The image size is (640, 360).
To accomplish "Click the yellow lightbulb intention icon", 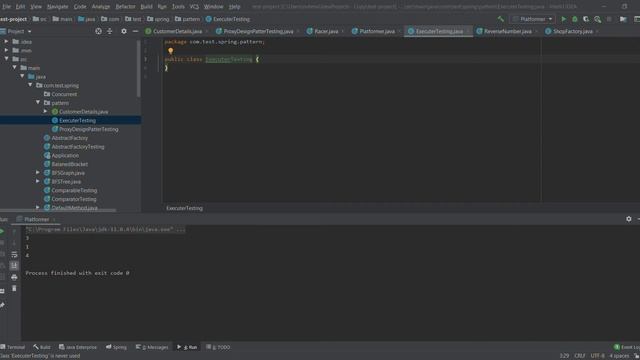I will point(171,51).
